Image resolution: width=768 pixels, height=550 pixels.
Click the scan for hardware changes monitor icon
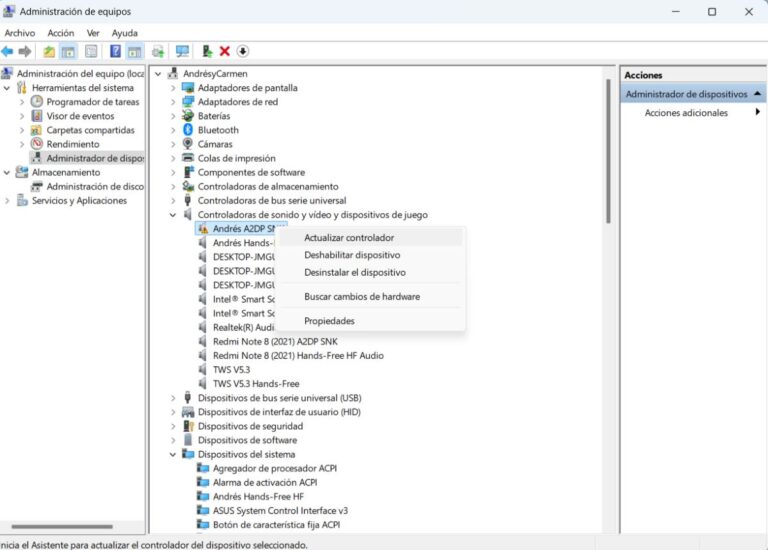(182, 51)
